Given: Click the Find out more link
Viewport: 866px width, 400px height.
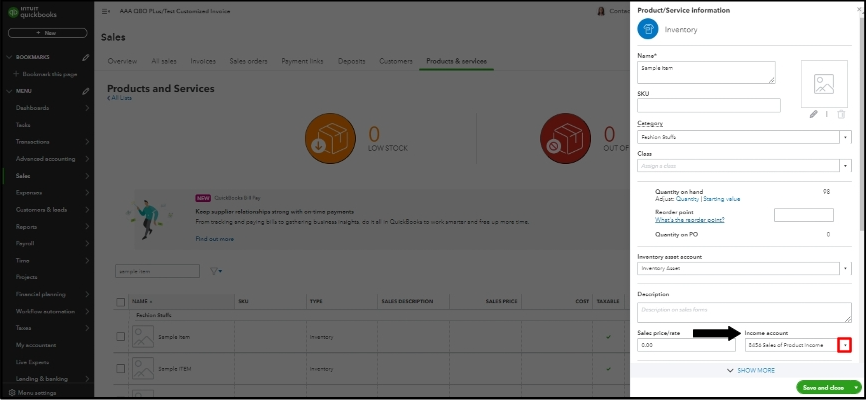Looking at the screenshot, I should [214, 239].
